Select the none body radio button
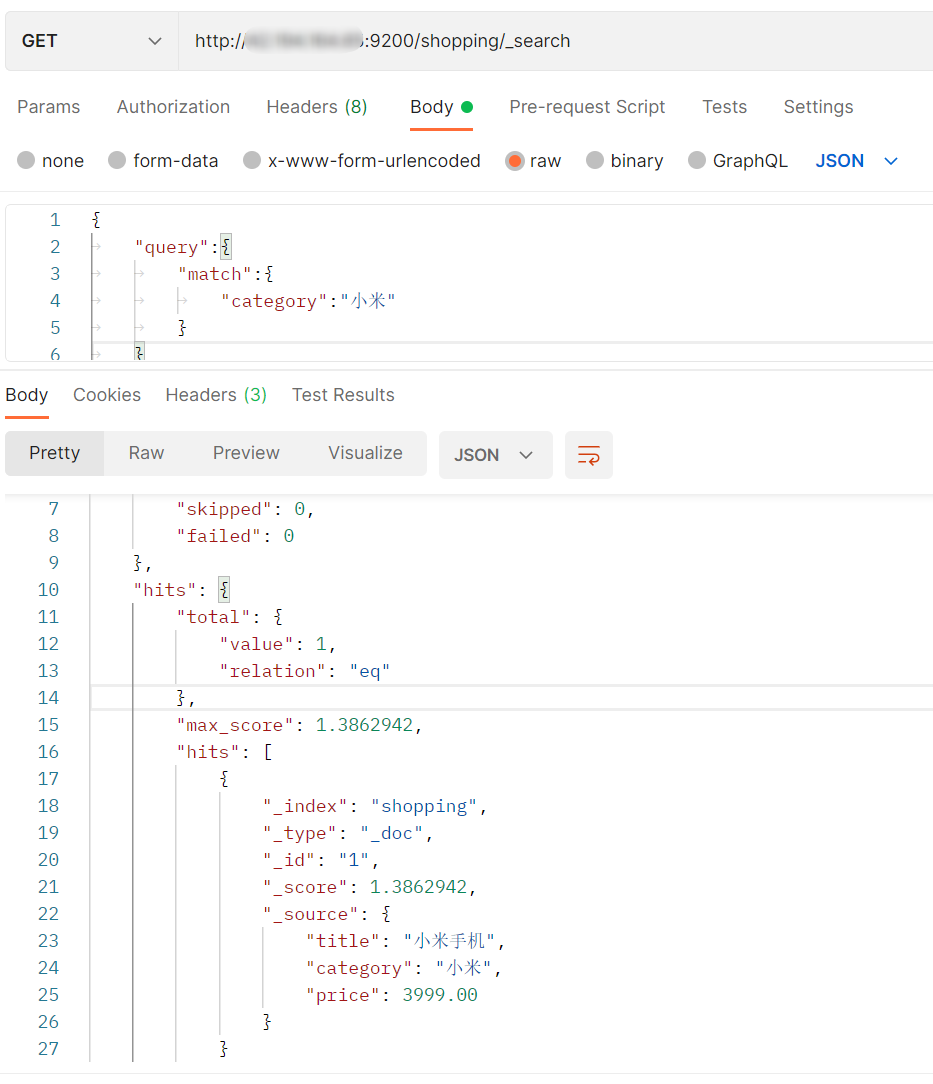This screenshot has height=1084, width=933. pyautogui.click(x=26, y=161)
